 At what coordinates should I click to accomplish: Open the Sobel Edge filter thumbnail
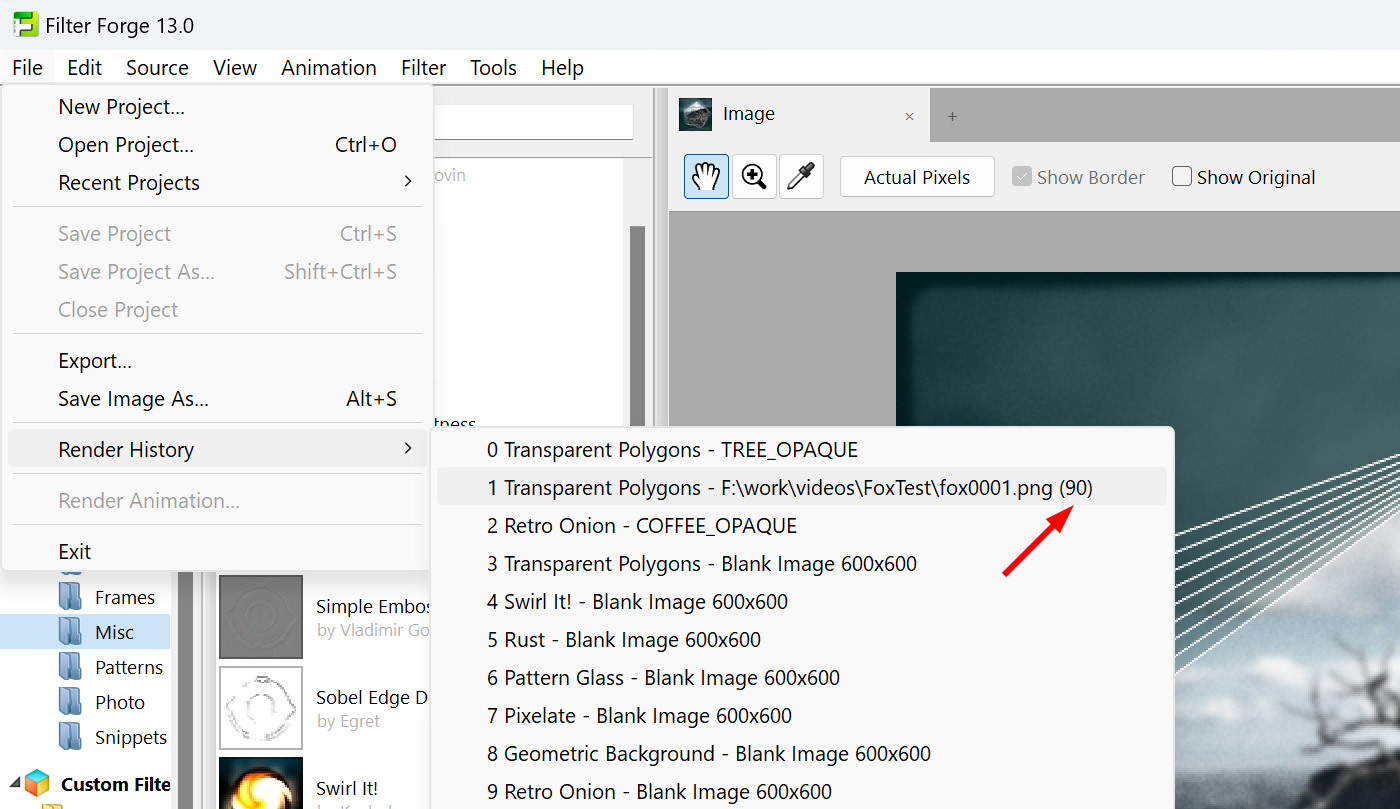(260, 707)
